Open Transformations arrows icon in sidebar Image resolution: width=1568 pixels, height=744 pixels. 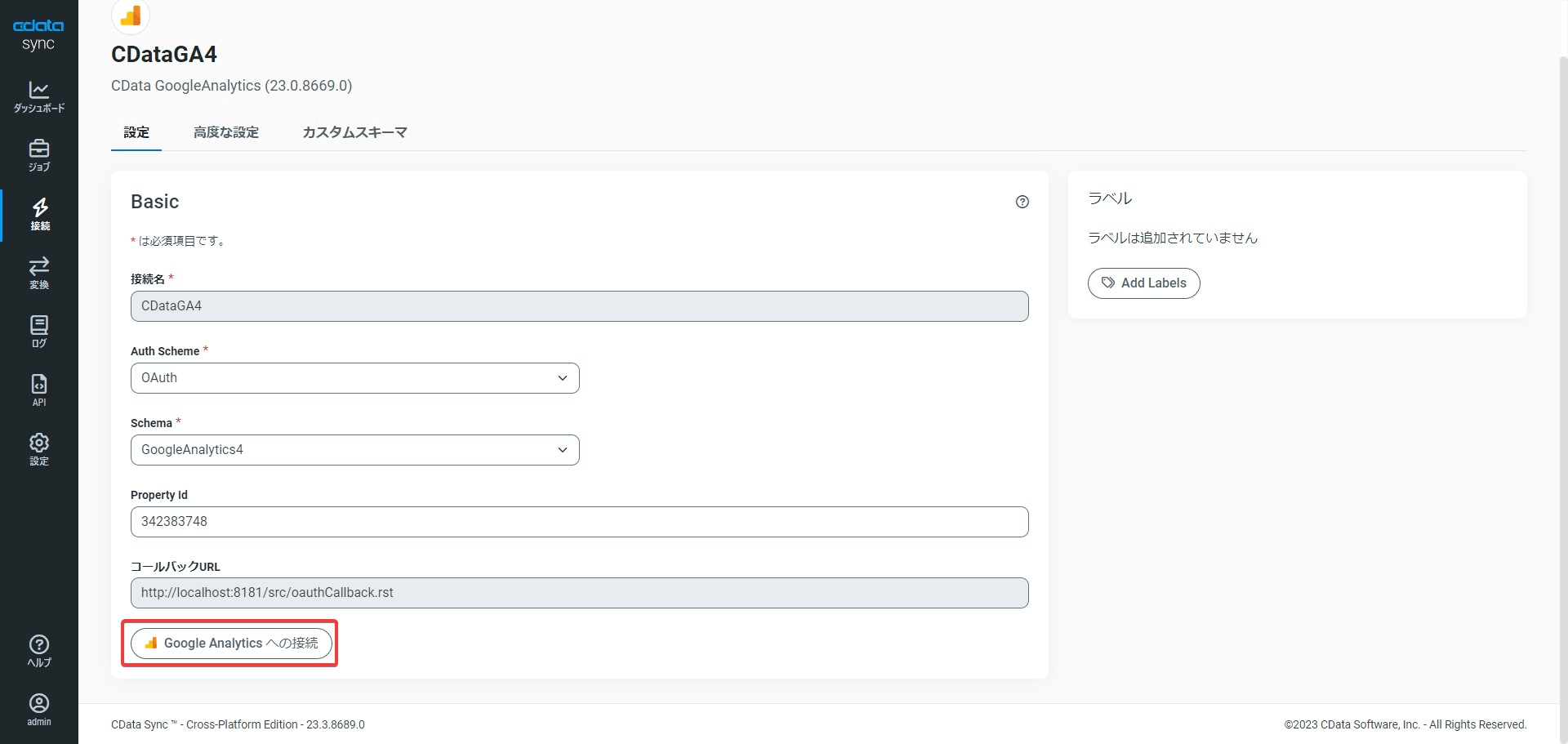coord(39,273)
